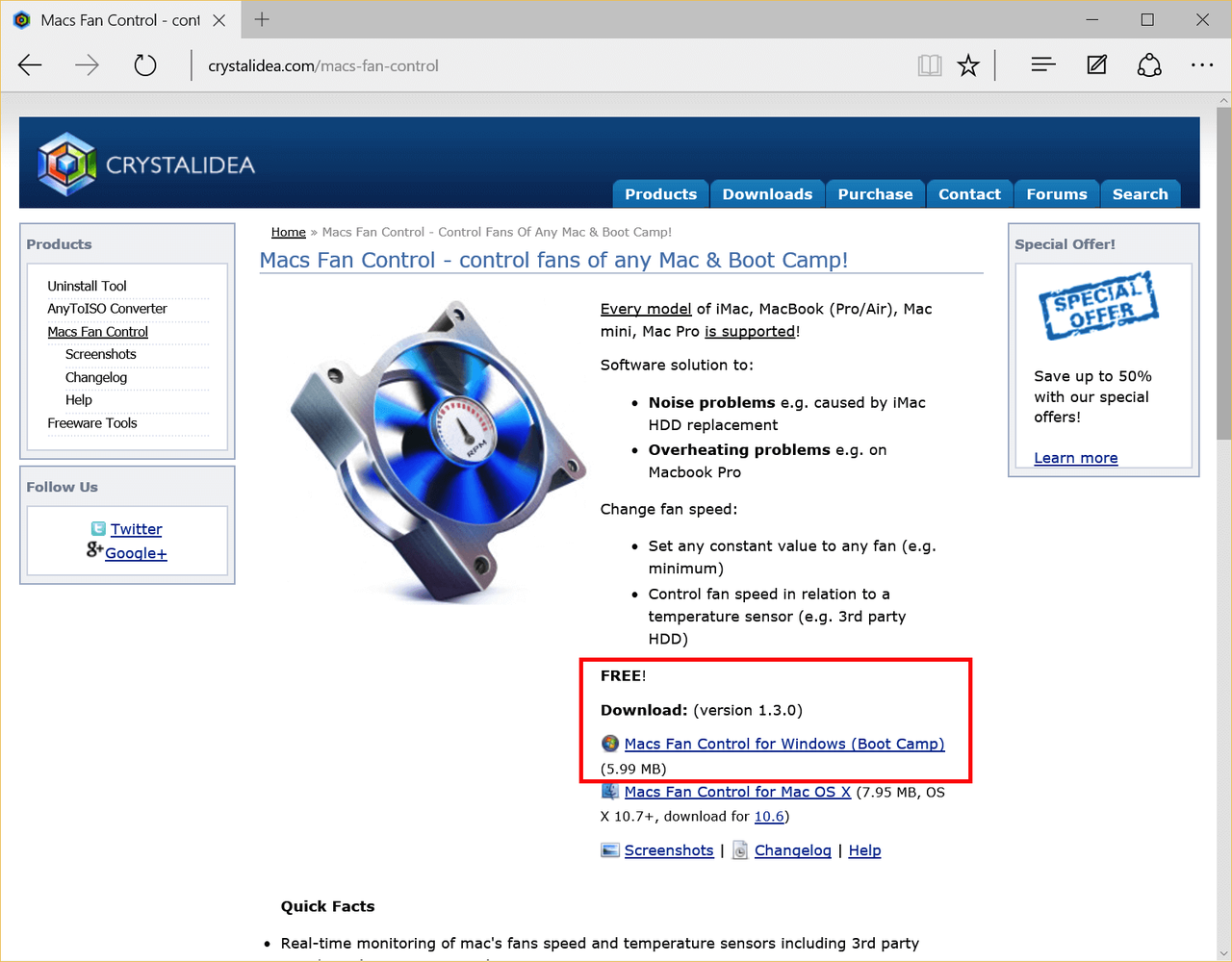This screenshot has height=962, width=1232.
Task: Click the 'Follow Us' panel heading
Action: coord(63,487)
